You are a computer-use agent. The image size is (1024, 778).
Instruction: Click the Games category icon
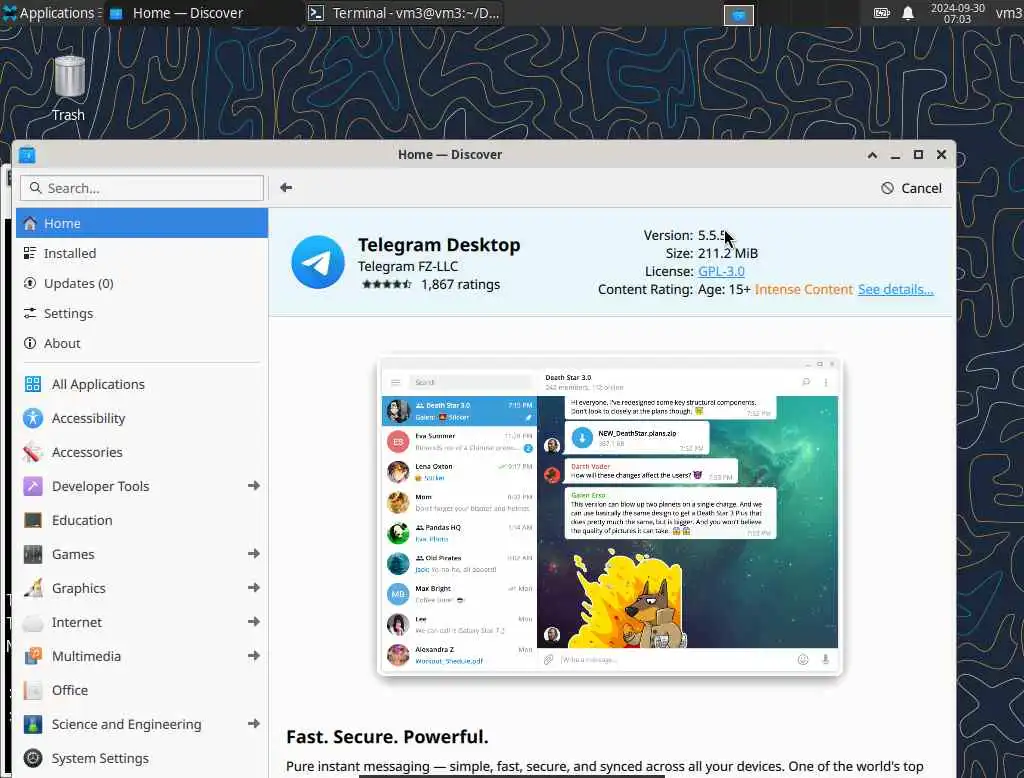point(33,554)
